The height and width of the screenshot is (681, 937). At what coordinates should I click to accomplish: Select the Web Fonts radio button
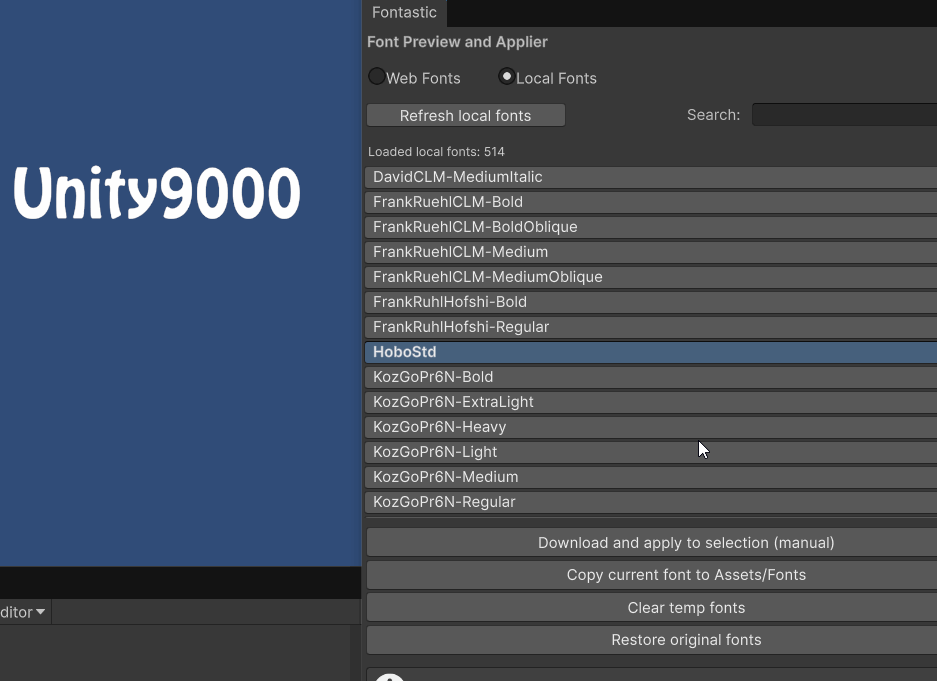click(x=376, y=77)
